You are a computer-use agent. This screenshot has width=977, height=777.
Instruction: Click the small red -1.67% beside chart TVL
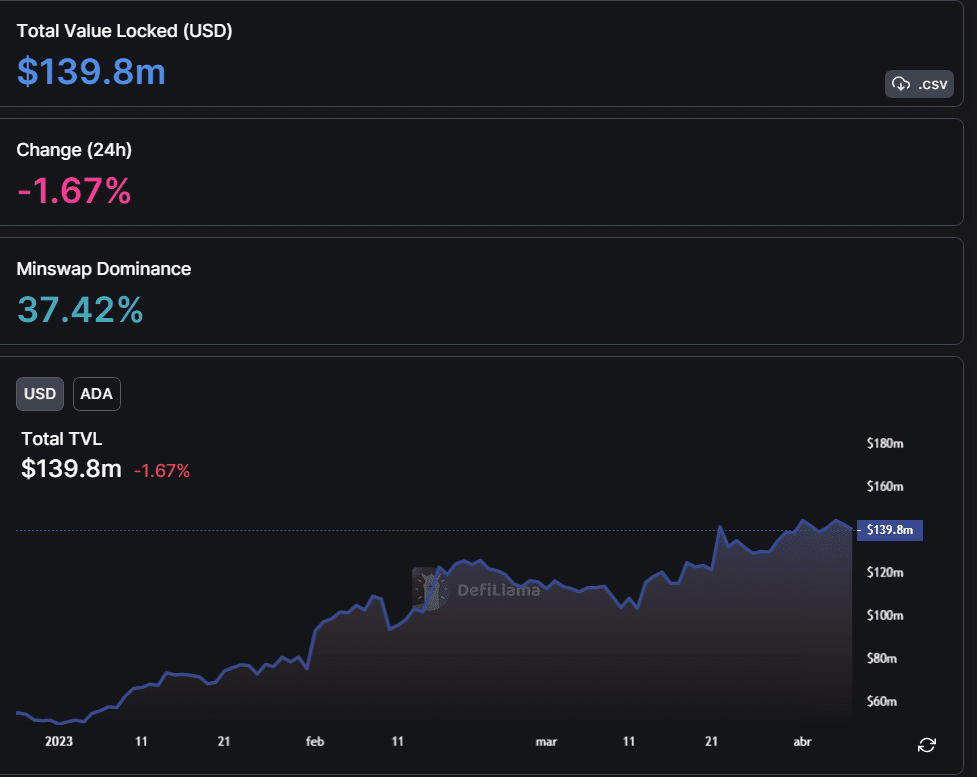click(x=162, y=470)
